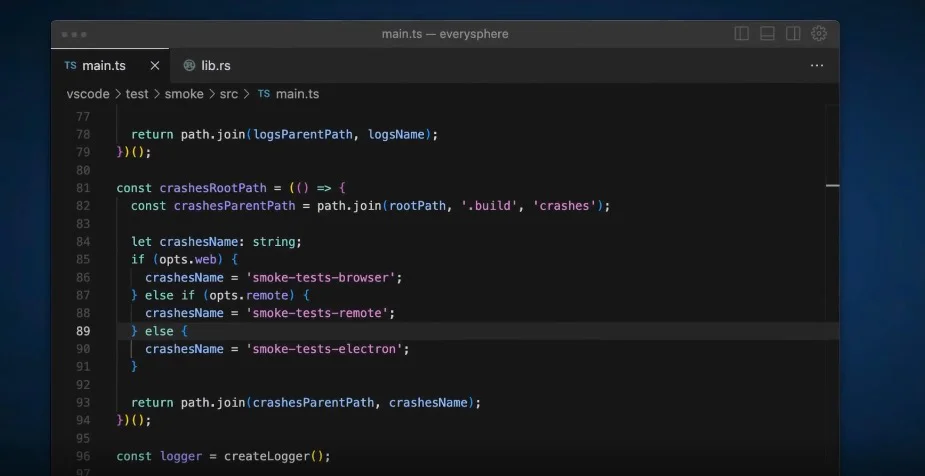Switch to the lib.rs tab

215,65
